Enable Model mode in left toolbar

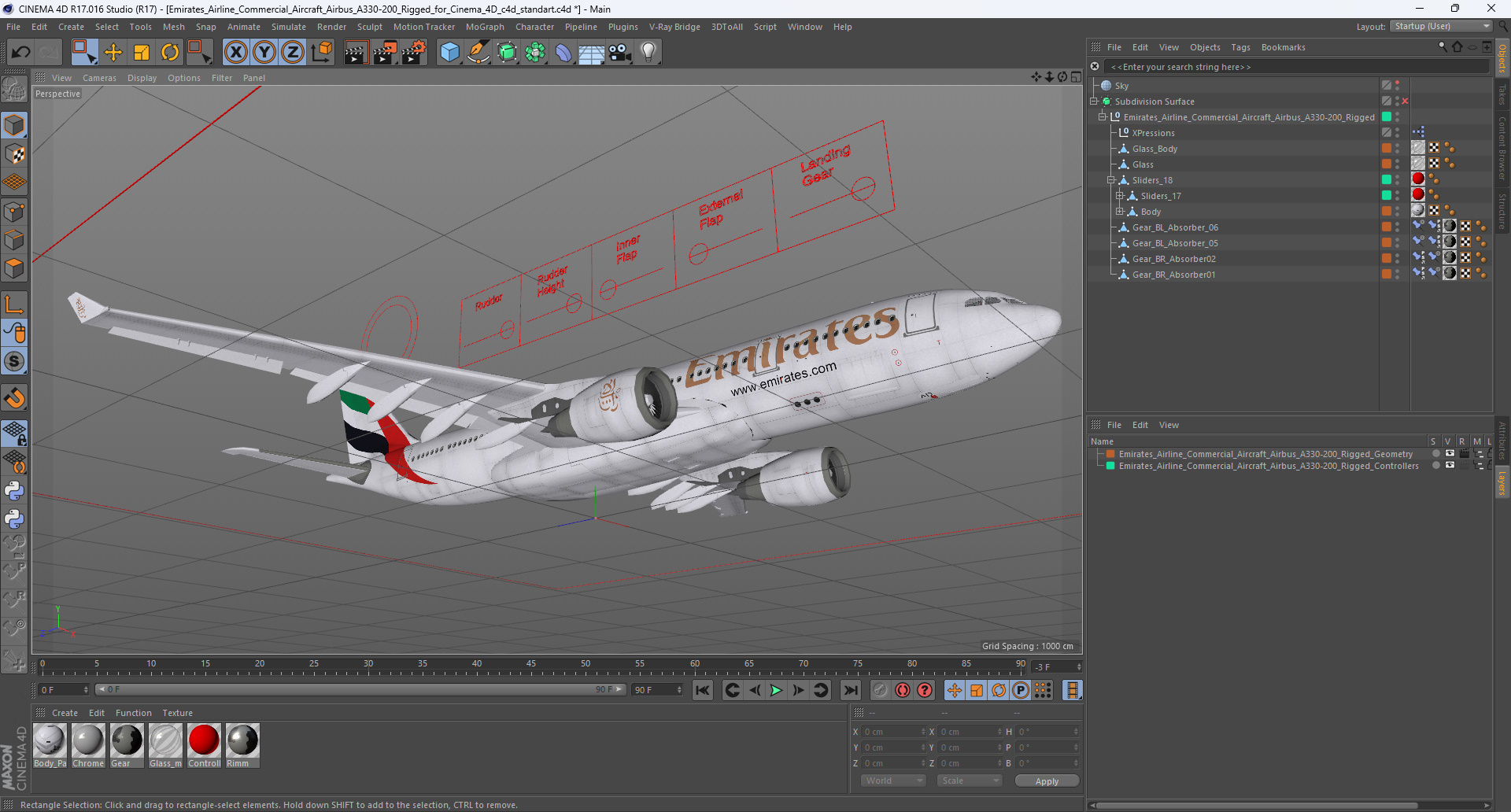tap(14, 125)
